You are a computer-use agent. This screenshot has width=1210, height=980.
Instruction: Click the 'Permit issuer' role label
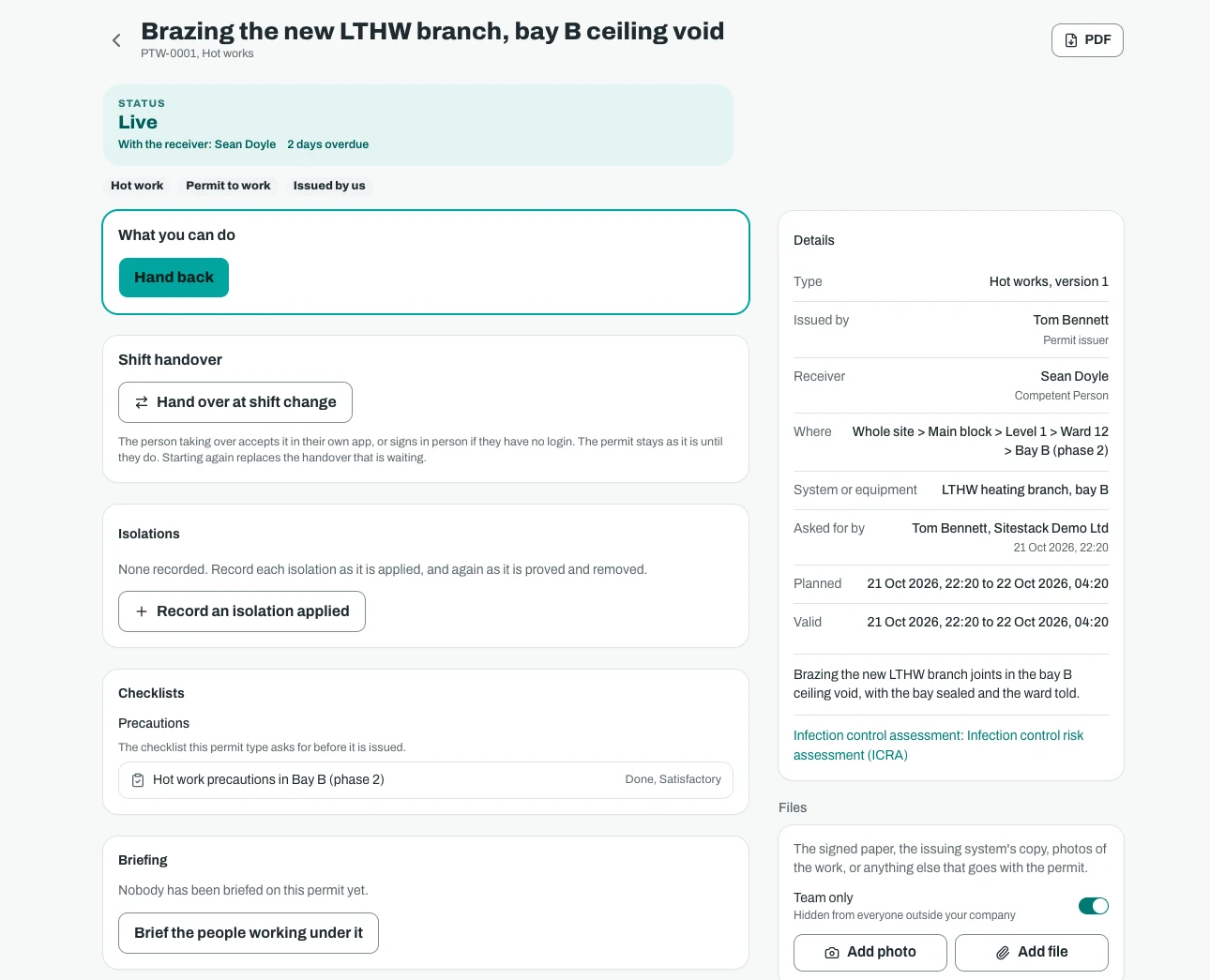[x=1076, y=341]
